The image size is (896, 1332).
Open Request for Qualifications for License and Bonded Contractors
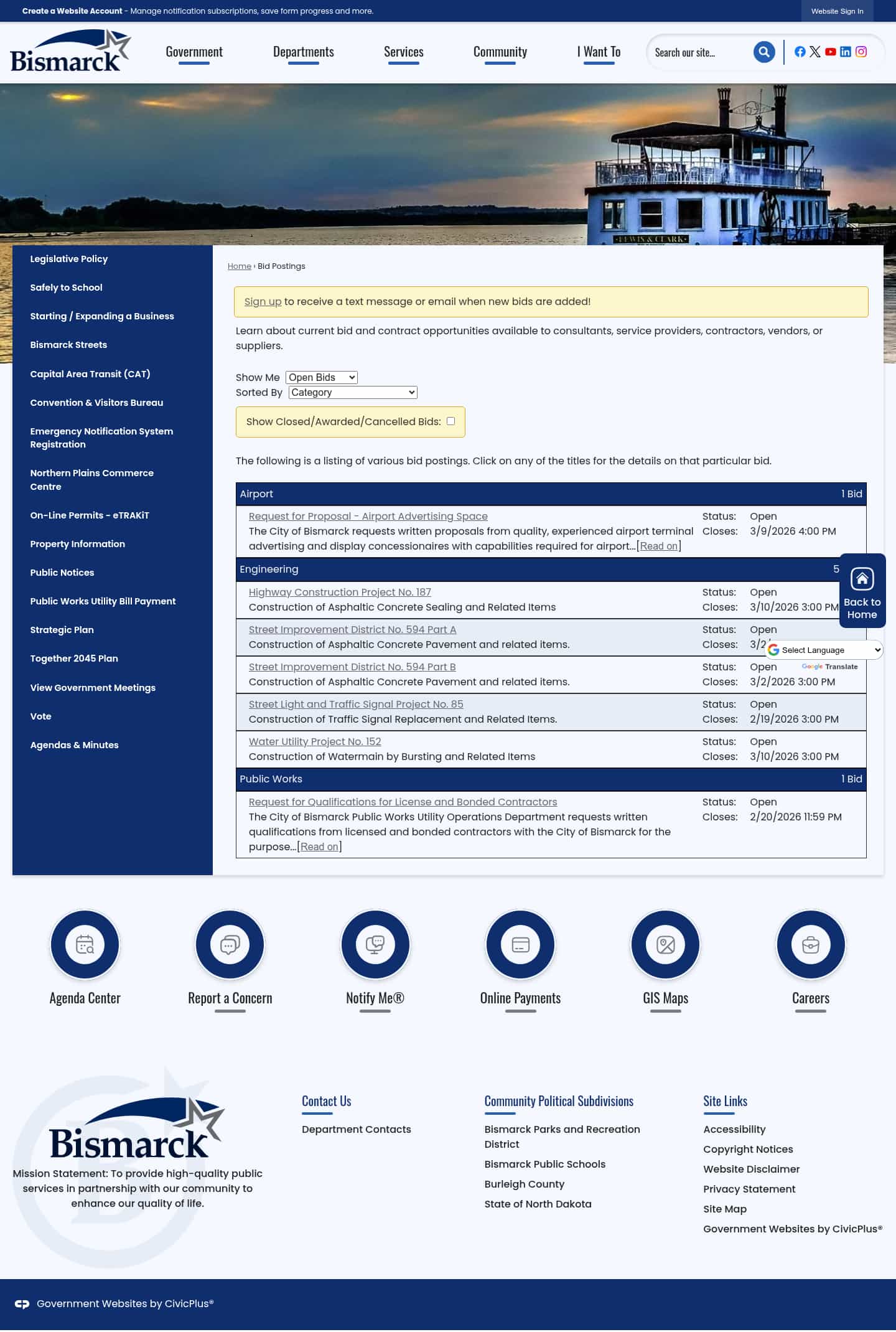point(403,802)
